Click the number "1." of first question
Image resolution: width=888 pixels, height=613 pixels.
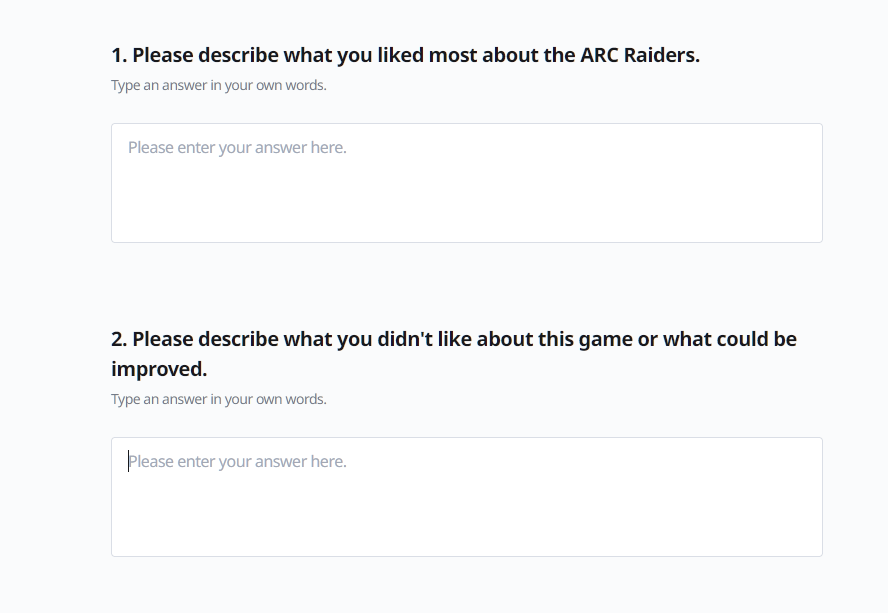point(119,55)
